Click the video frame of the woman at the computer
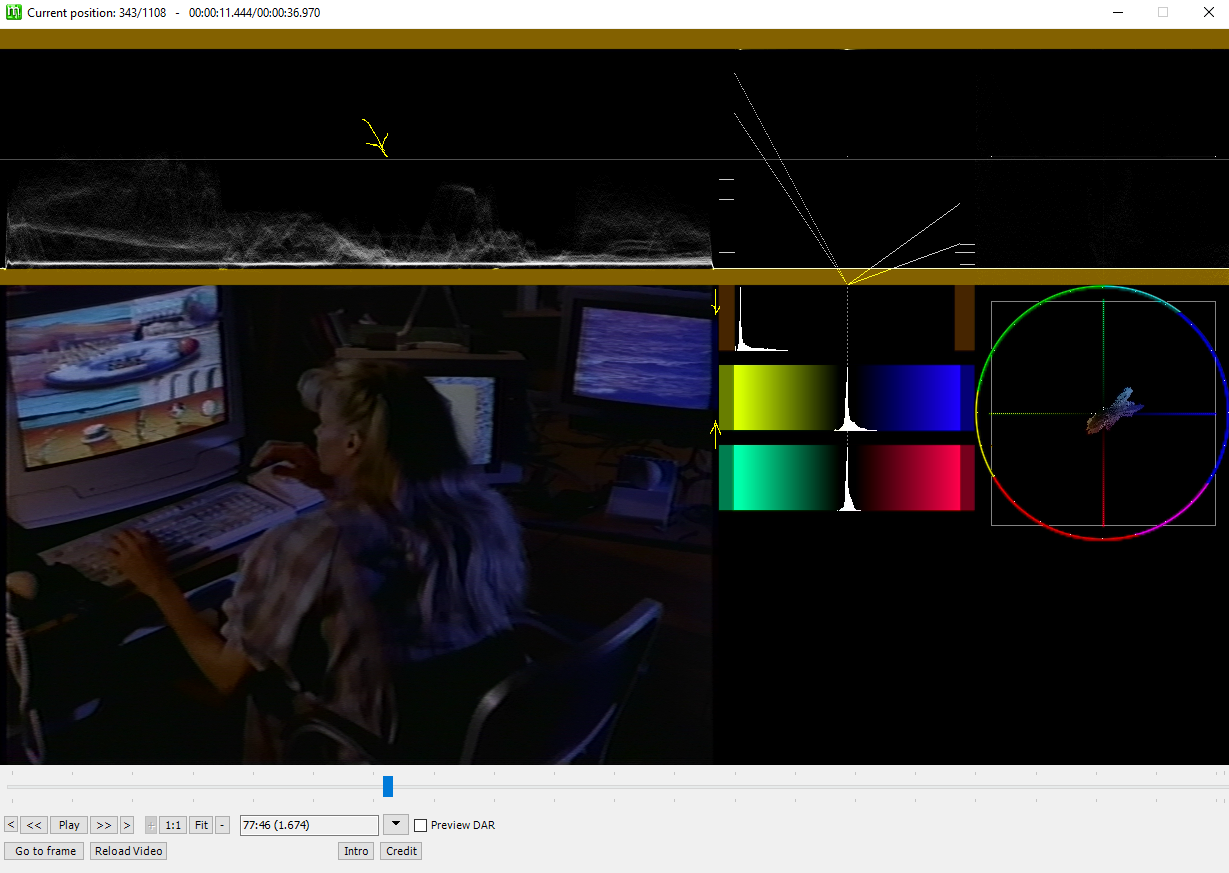 pos(358,525)
